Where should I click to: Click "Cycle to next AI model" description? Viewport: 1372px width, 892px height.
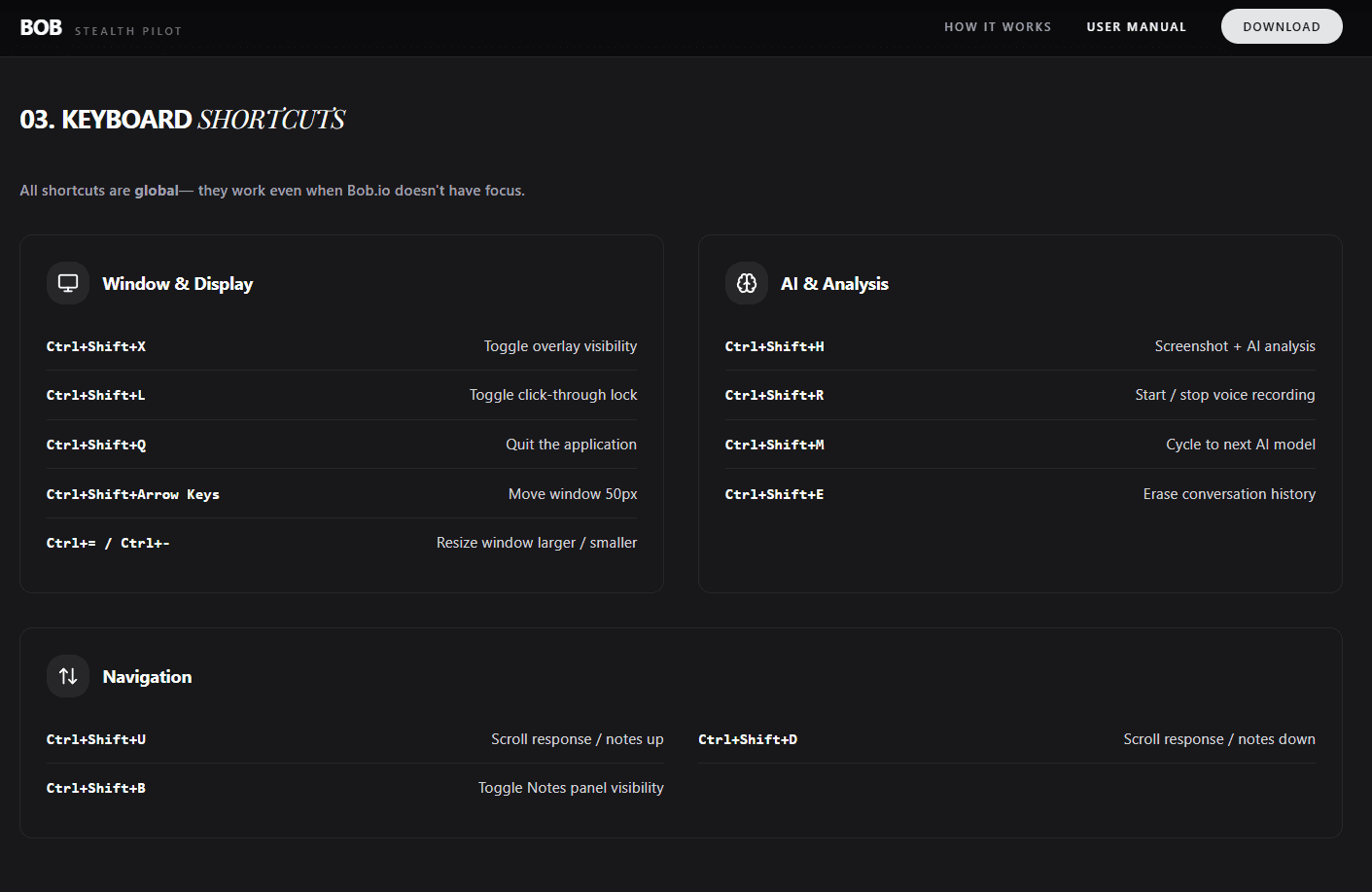tap(1241, 445)
